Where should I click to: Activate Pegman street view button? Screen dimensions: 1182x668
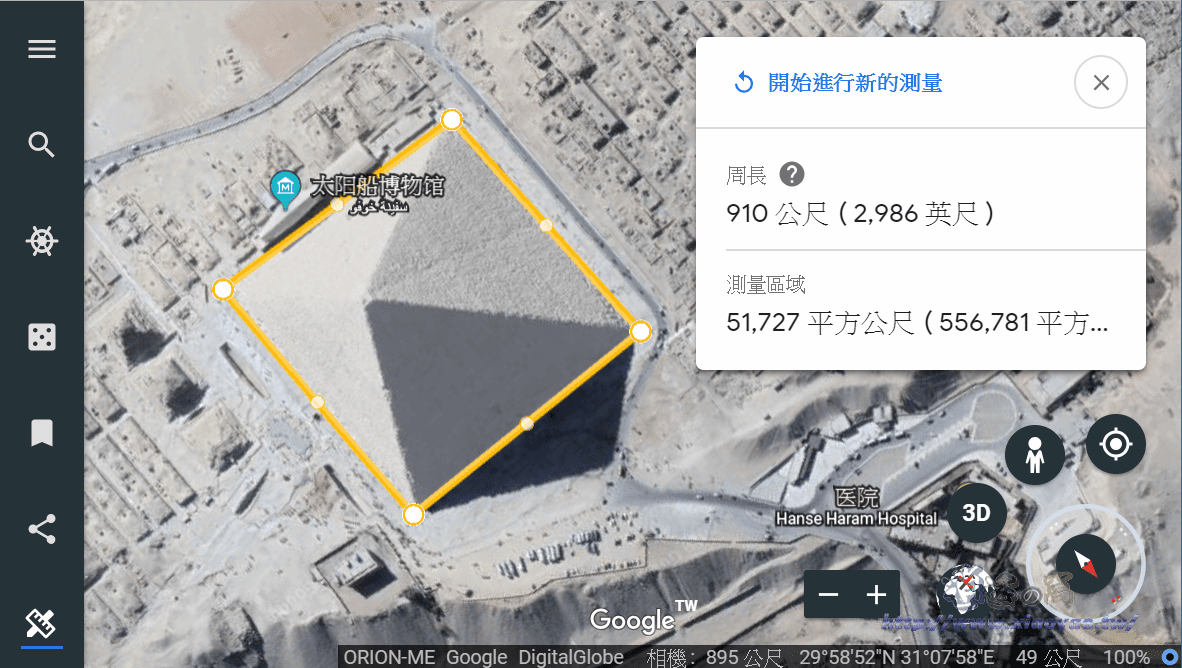pyautogui.click(x=1035, y=455)
